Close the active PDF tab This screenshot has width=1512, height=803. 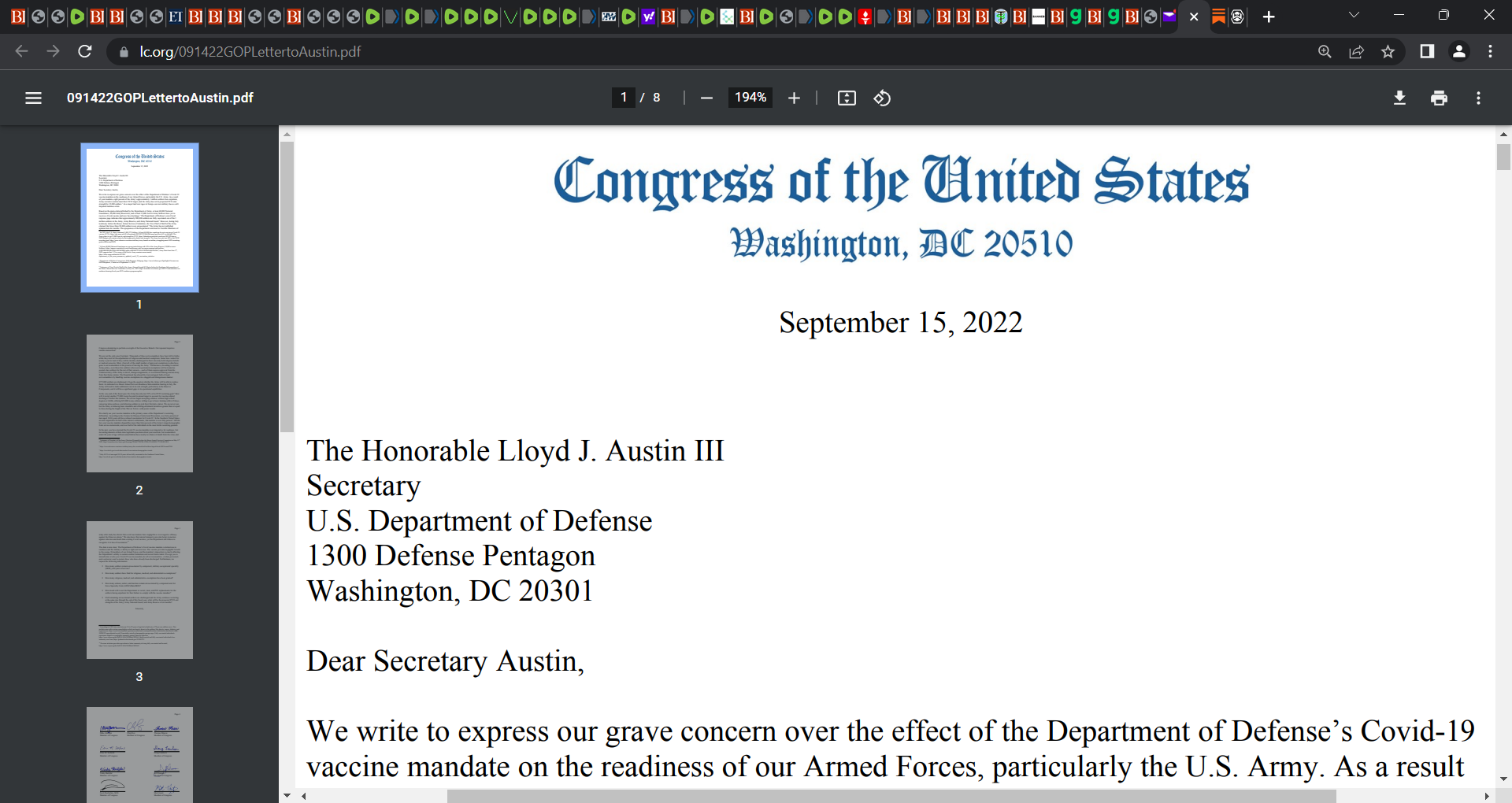(x=1194, y=17)
